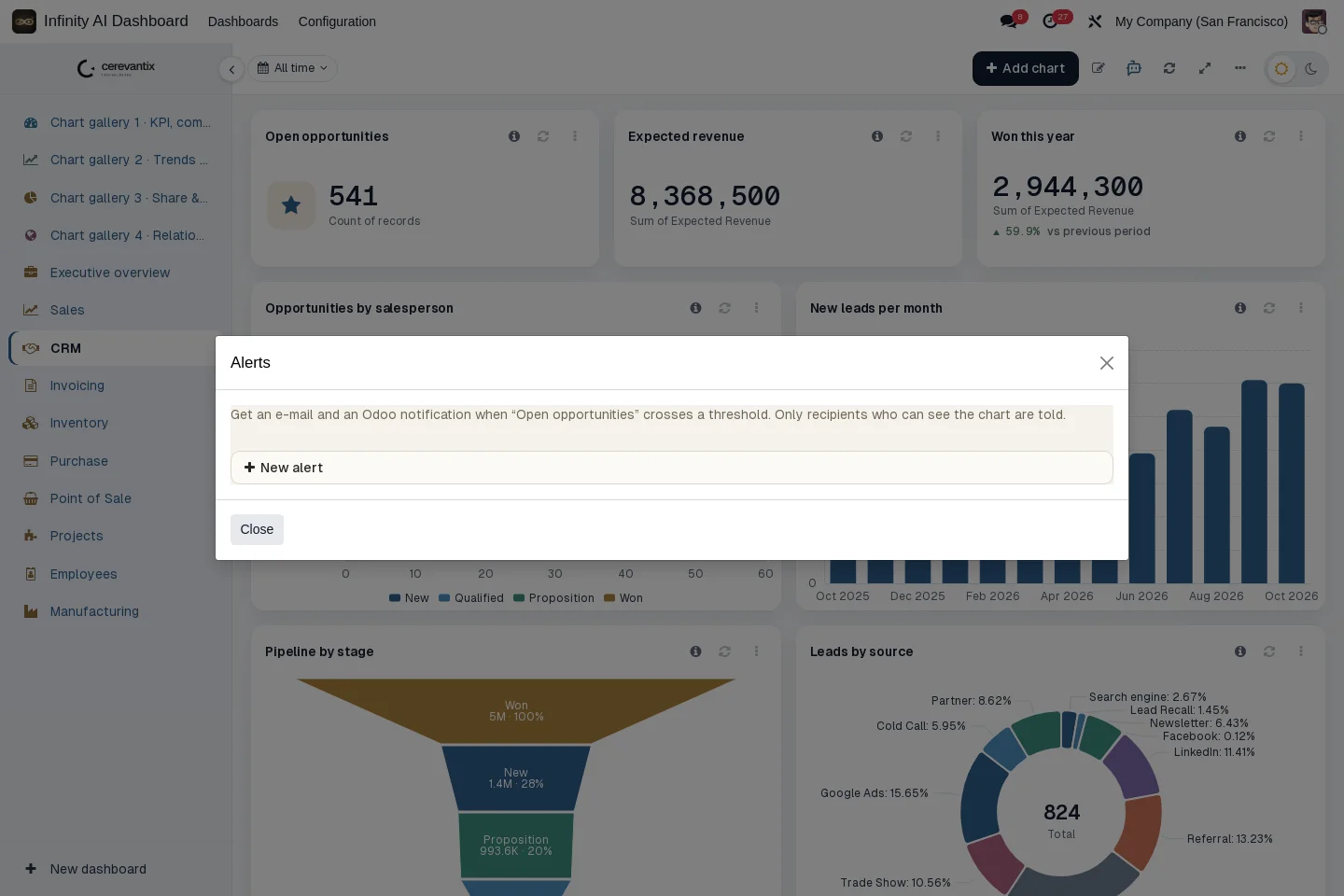Switch to dark mode moon toggle

tap(1311, 69)
